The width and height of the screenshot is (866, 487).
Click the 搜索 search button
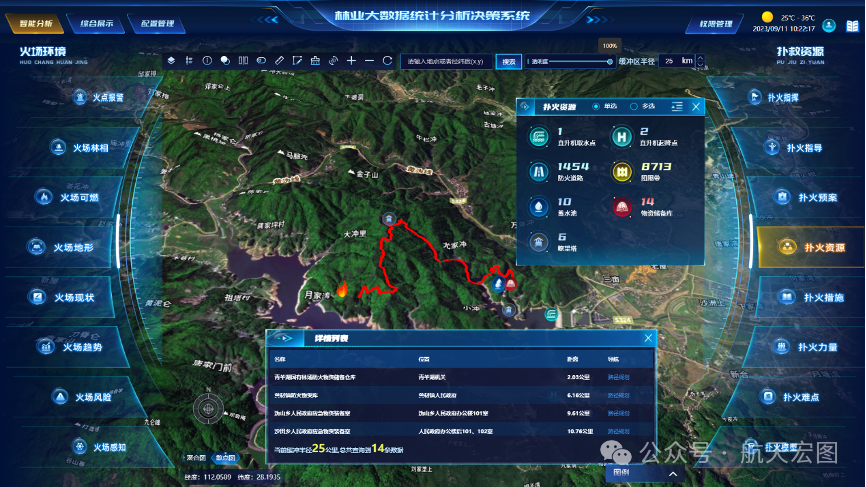[509, 61]
